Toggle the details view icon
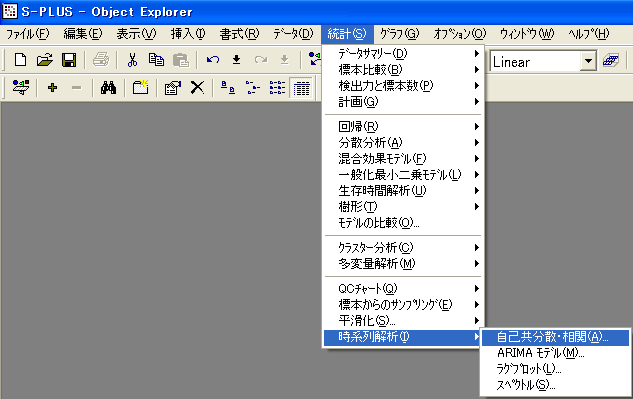The height and width of the screenshot is (399, 633). (x=301, y=88)
